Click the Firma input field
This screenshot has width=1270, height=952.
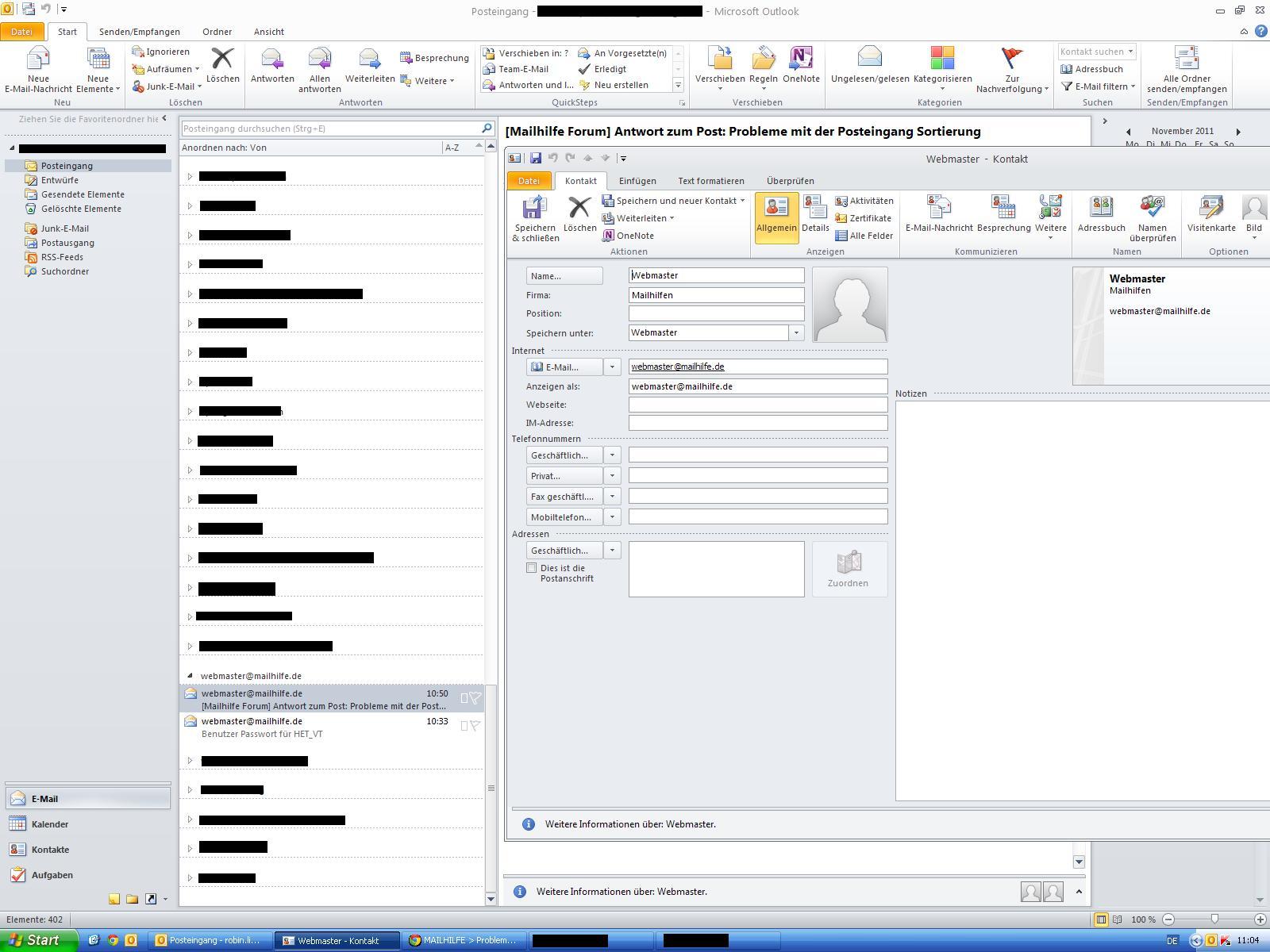pos(716,295)
